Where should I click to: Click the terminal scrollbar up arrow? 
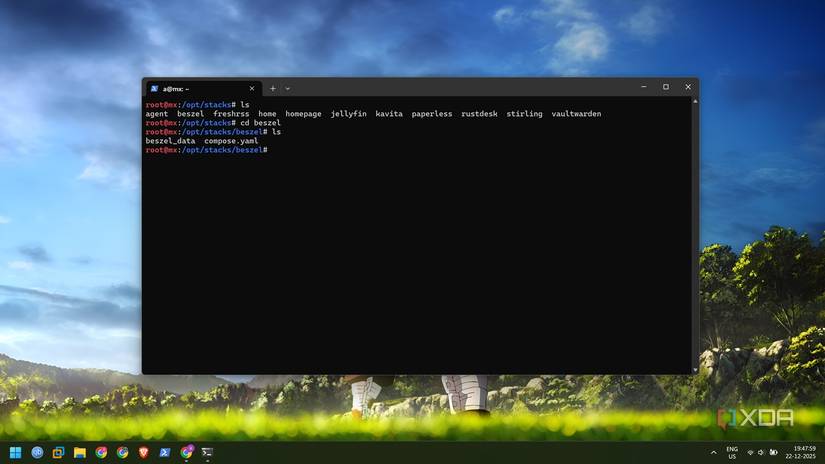695,101
